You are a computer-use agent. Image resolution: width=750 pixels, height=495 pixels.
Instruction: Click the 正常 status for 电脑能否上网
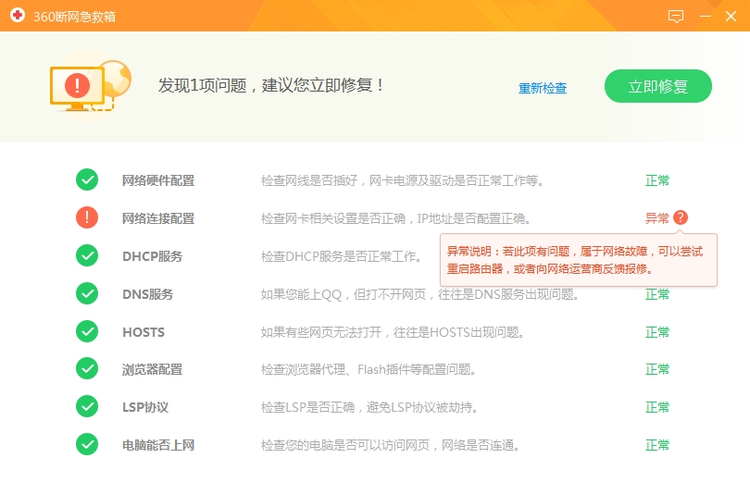coord(657,445)
